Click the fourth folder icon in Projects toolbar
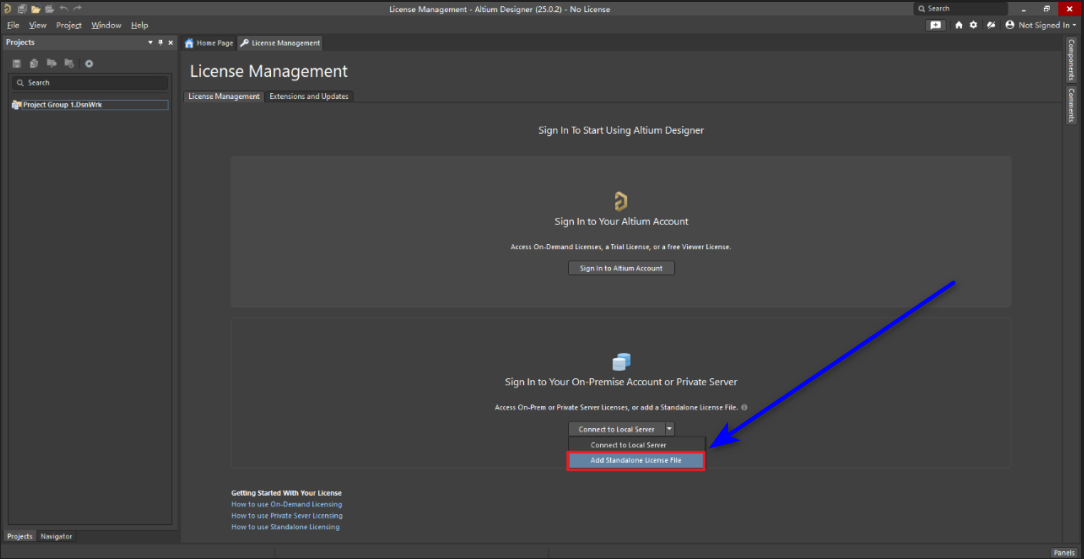The height and width of the screenshot is (559, 1084). [x=69, y=64]
